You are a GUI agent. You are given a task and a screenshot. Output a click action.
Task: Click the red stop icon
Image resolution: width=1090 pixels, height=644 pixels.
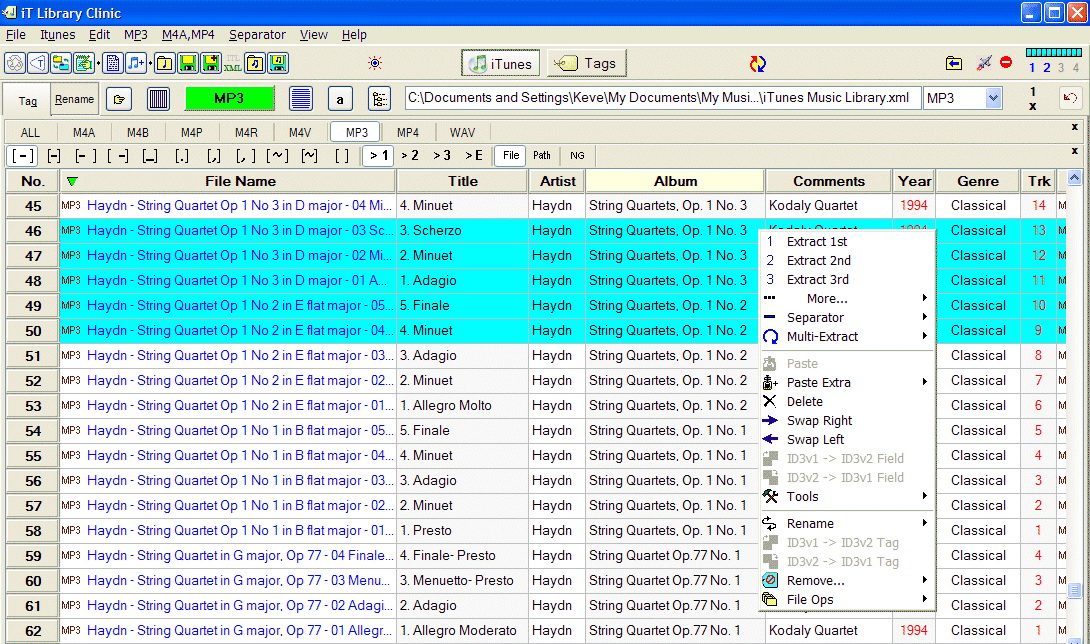[1006, 63]
